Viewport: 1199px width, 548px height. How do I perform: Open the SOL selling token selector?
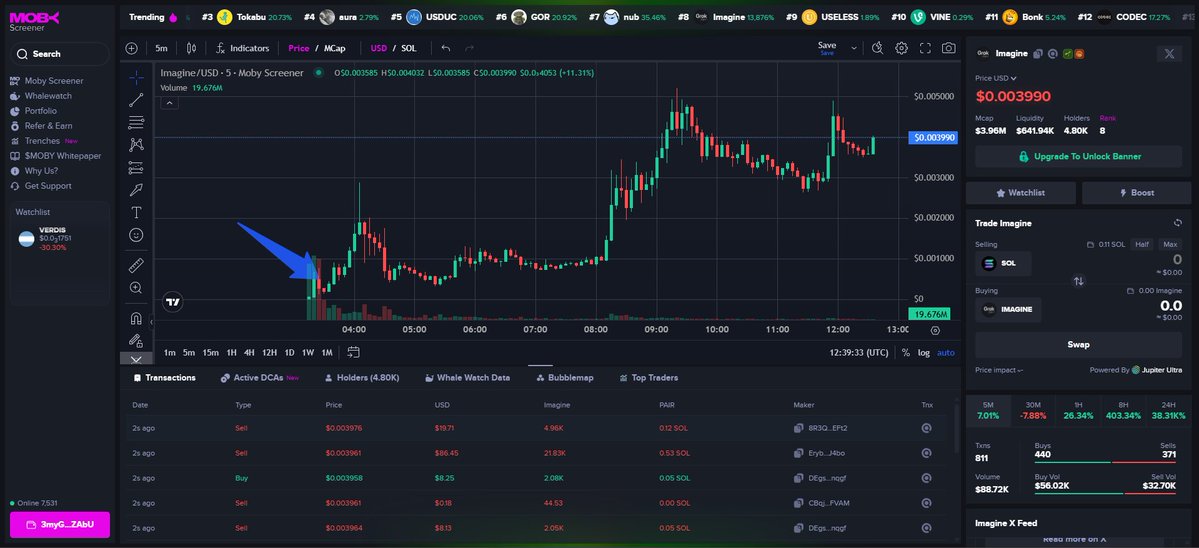[x=1003, y=263]
